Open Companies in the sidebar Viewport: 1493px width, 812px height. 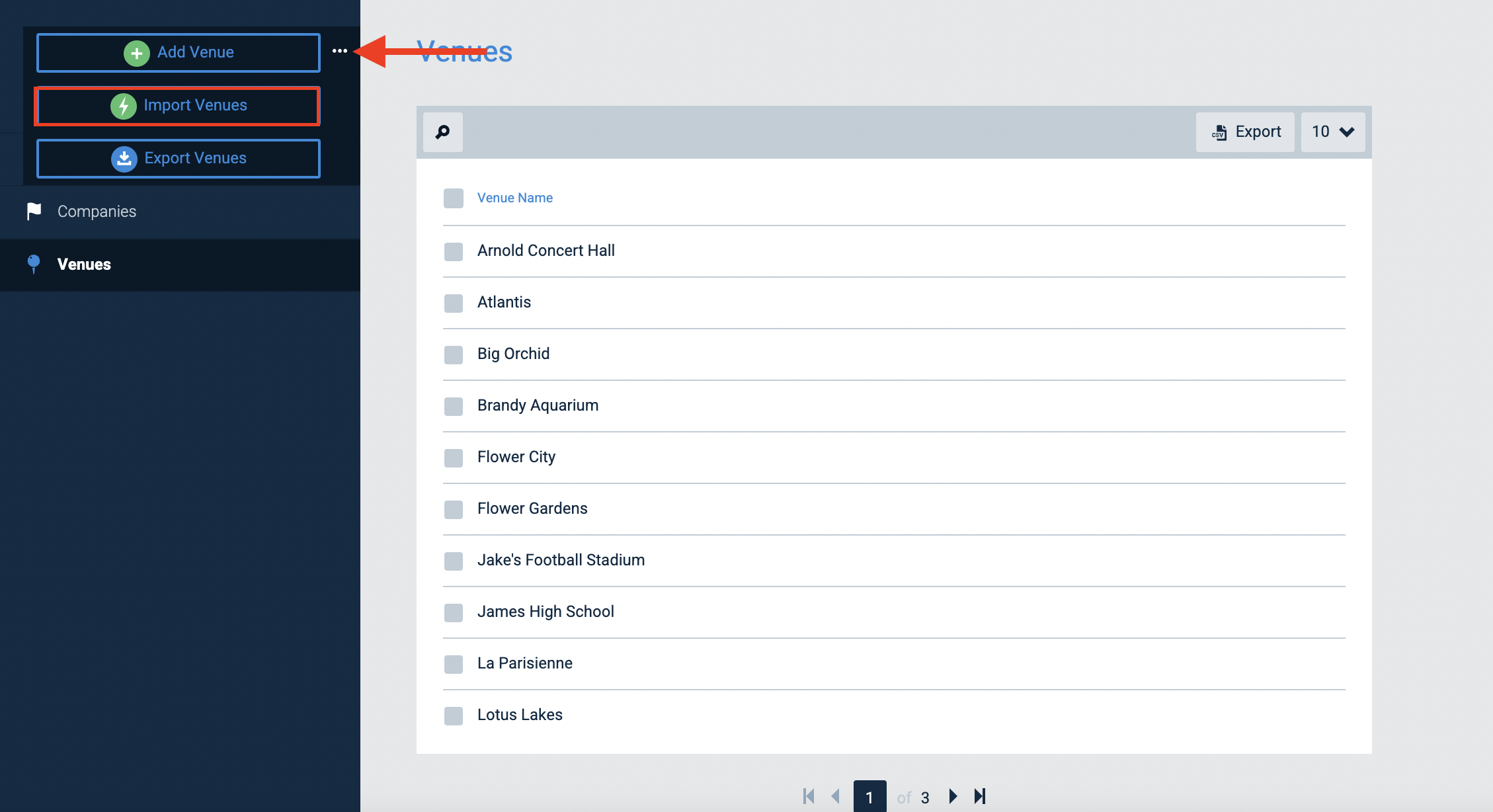tap(180, 212)
